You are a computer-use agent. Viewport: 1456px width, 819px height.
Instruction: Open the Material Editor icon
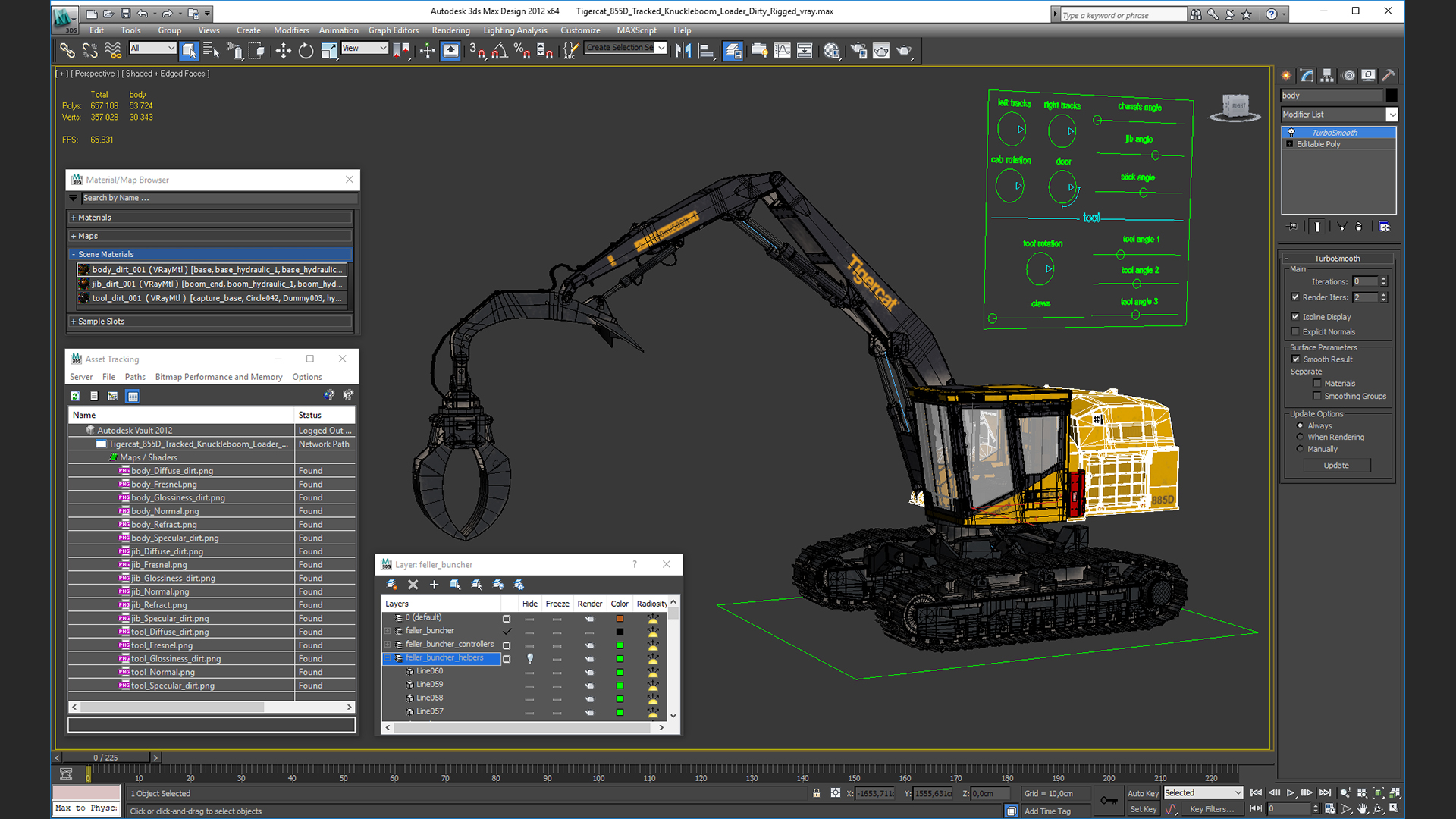[832, 51]
